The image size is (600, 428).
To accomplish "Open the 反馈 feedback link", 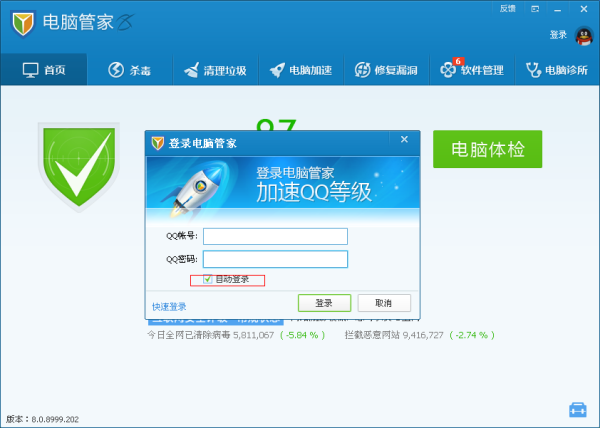I will (x=508, y=8).
